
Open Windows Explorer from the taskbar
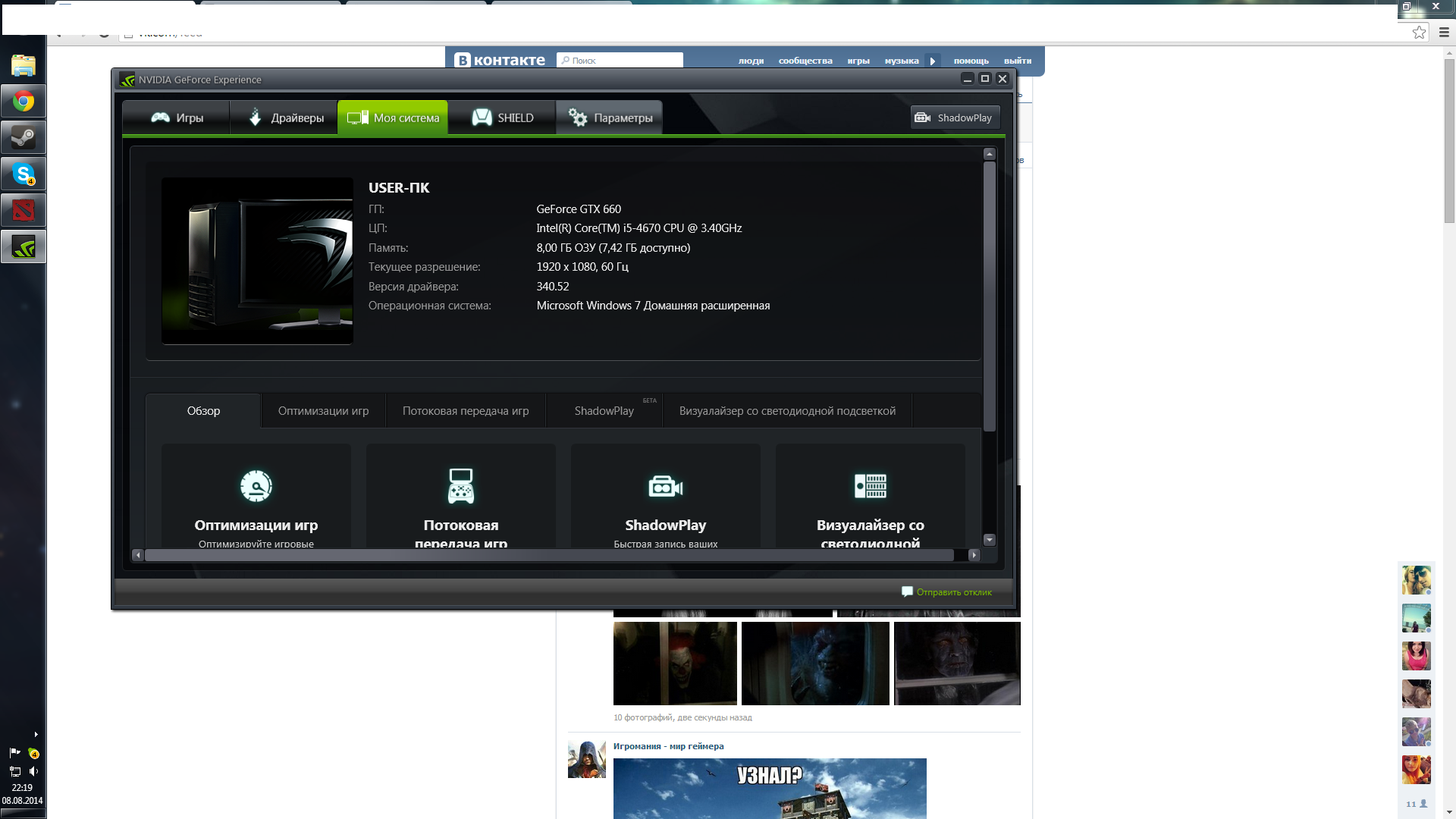coord(24,65)
